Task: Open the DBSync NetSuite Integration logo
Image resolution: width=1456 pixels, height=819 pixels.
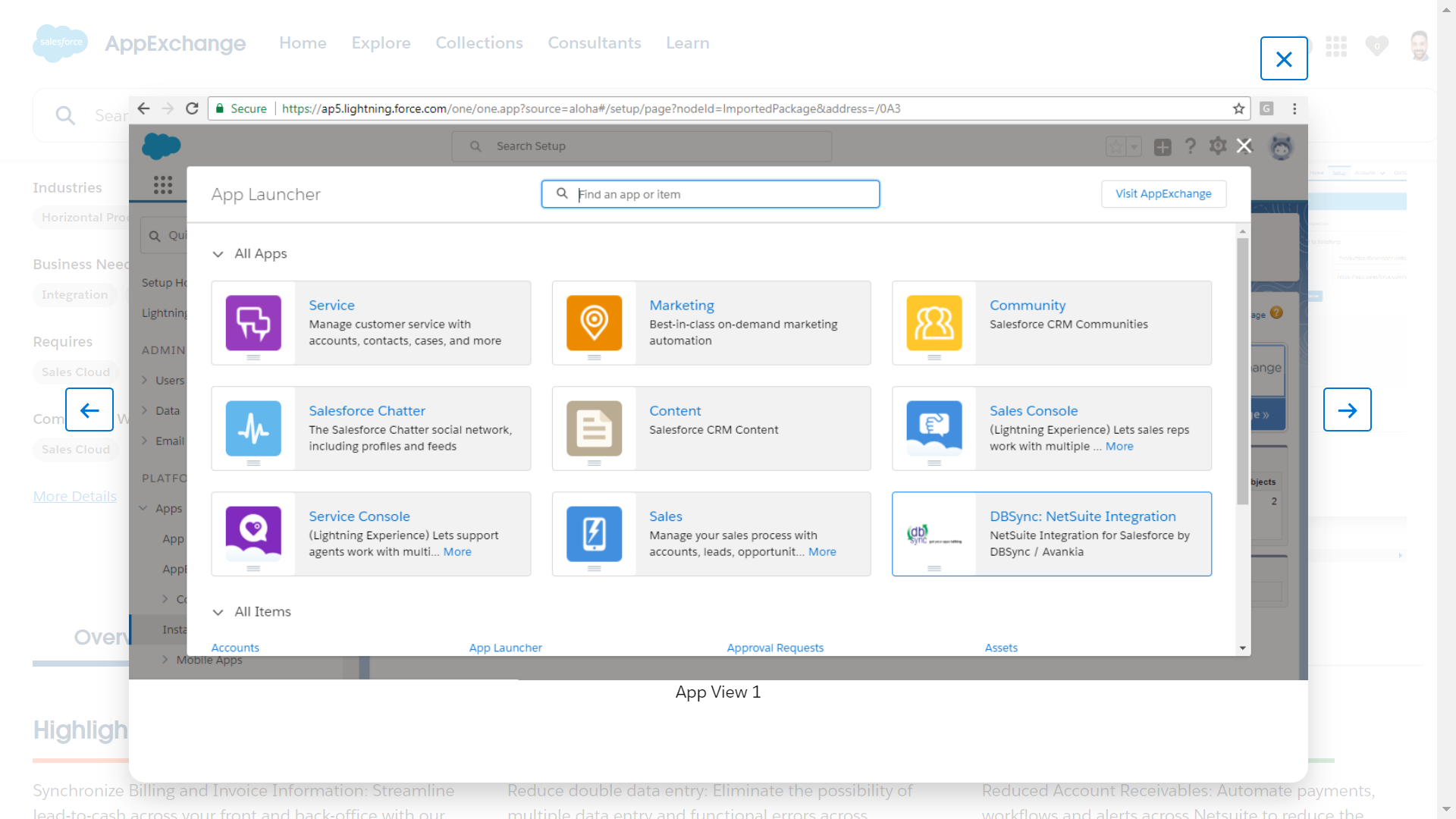Action: click(x=934, y=535)
